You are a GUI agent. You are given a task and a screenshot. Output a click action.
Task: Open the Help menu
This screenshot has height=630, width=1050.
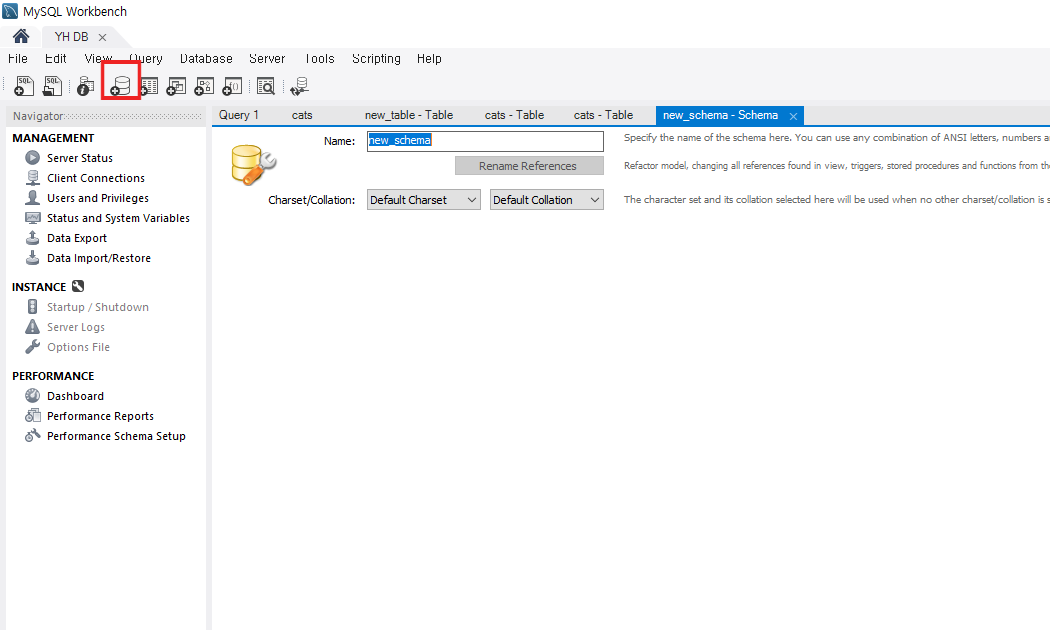429,58
